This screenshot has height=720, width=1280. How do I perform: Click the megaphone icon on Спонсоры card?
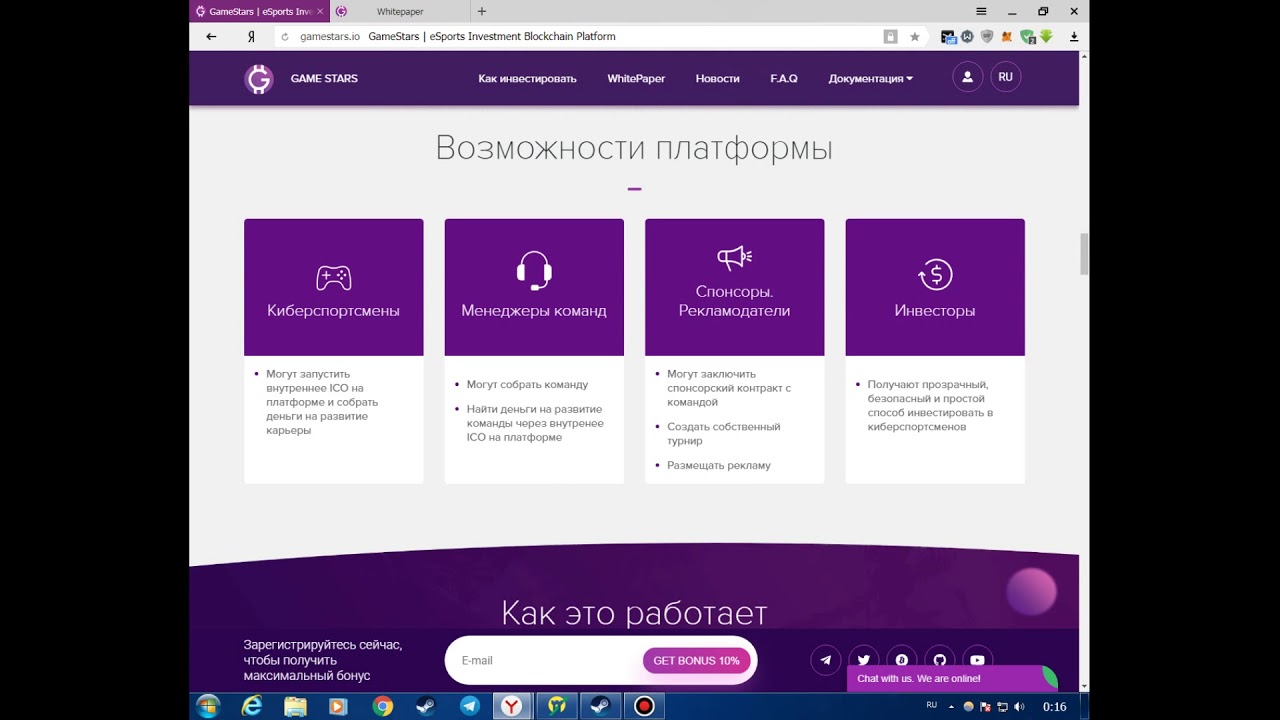coord(734,258)
